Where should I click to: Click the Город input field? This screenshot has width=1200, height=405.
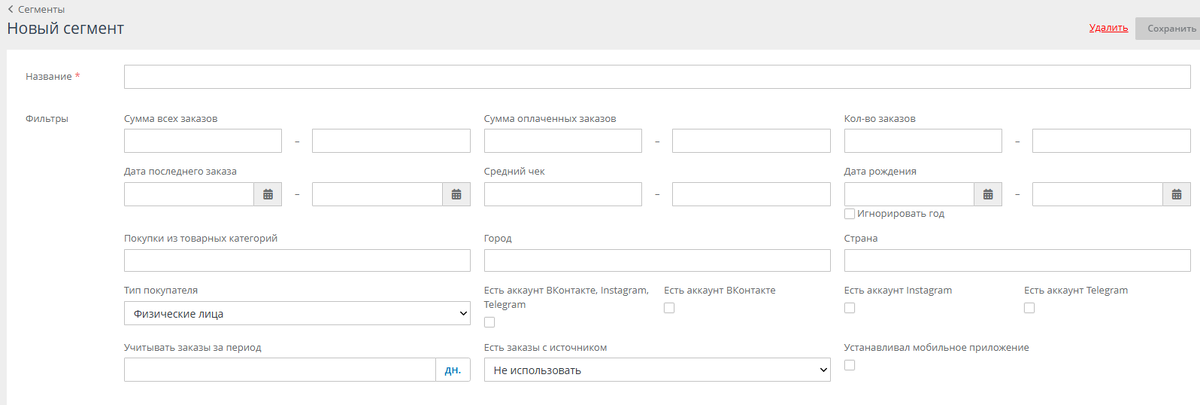[x=657, y=261]
